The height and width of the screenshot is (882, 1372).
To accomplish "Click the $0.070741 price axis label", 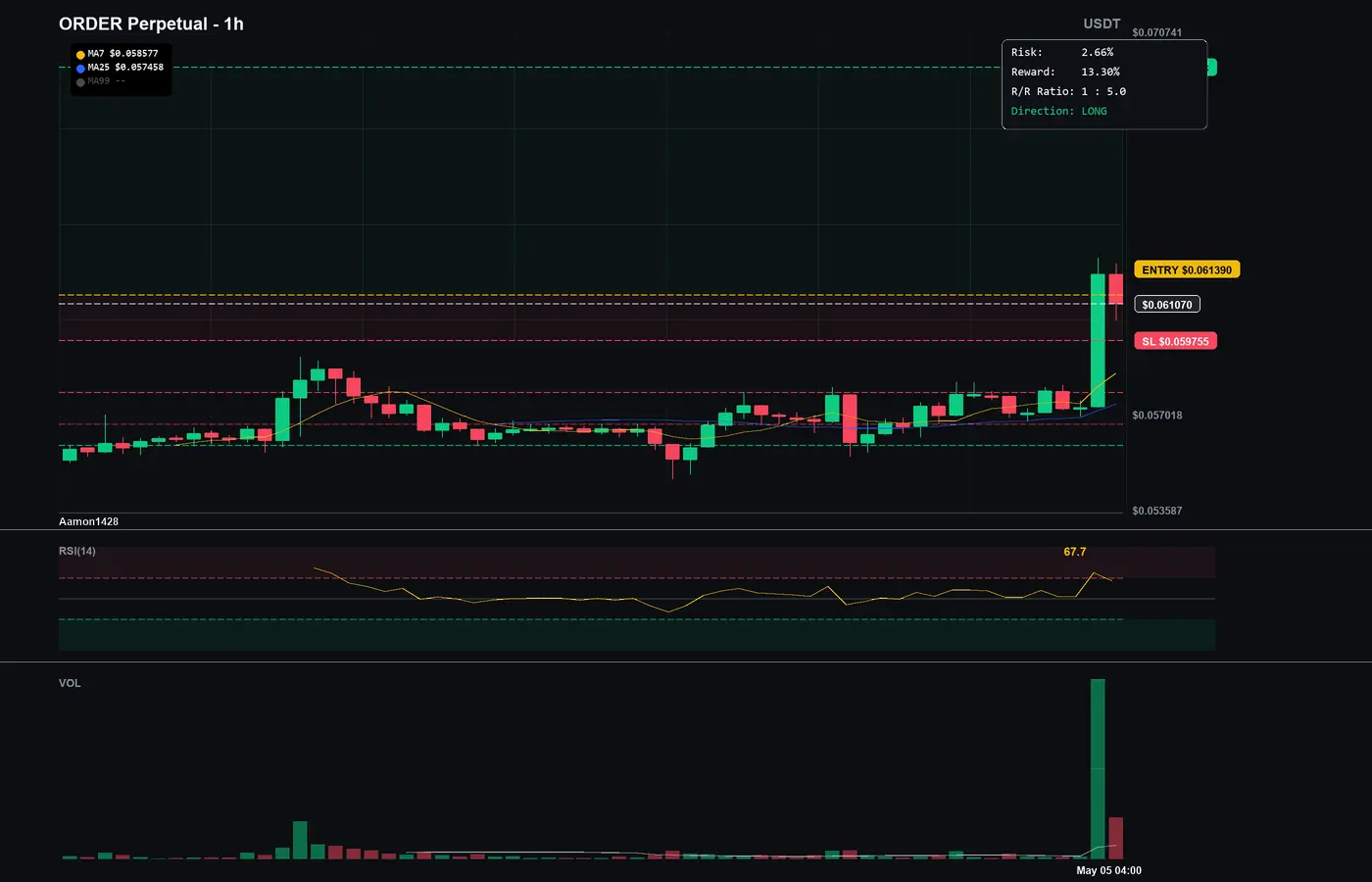I will pyautogui.click(x=1156, y=32).
